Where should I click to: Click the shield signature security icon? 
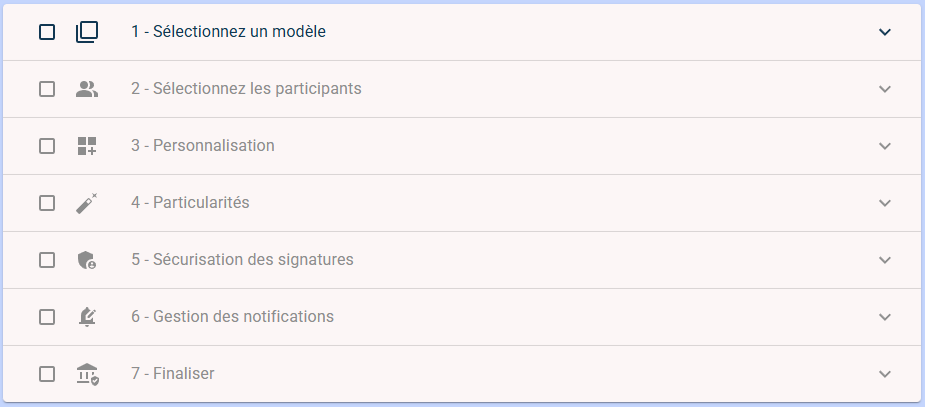pyautogui.click(x=87, y=260)
